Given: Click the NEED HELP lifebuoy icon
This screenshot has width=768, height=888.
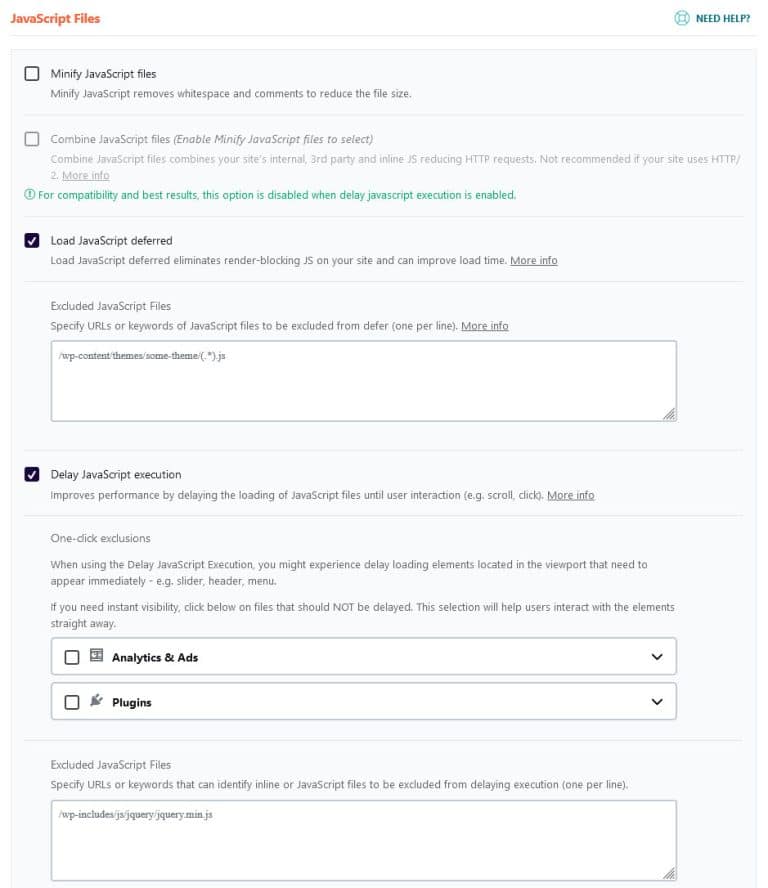Looking at the screenshot, I should click(682, 17).
